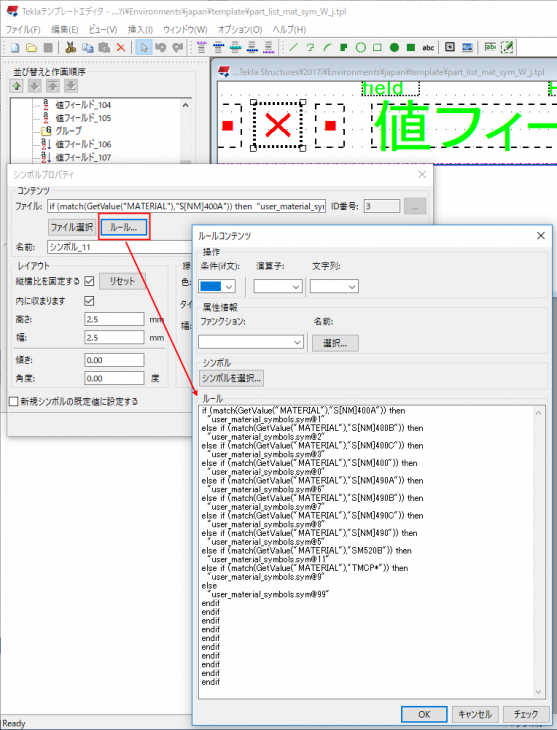Viewport: 557px width, 730px height.
Task: Select the hollow Circle drawing tool
Action: 360,47
